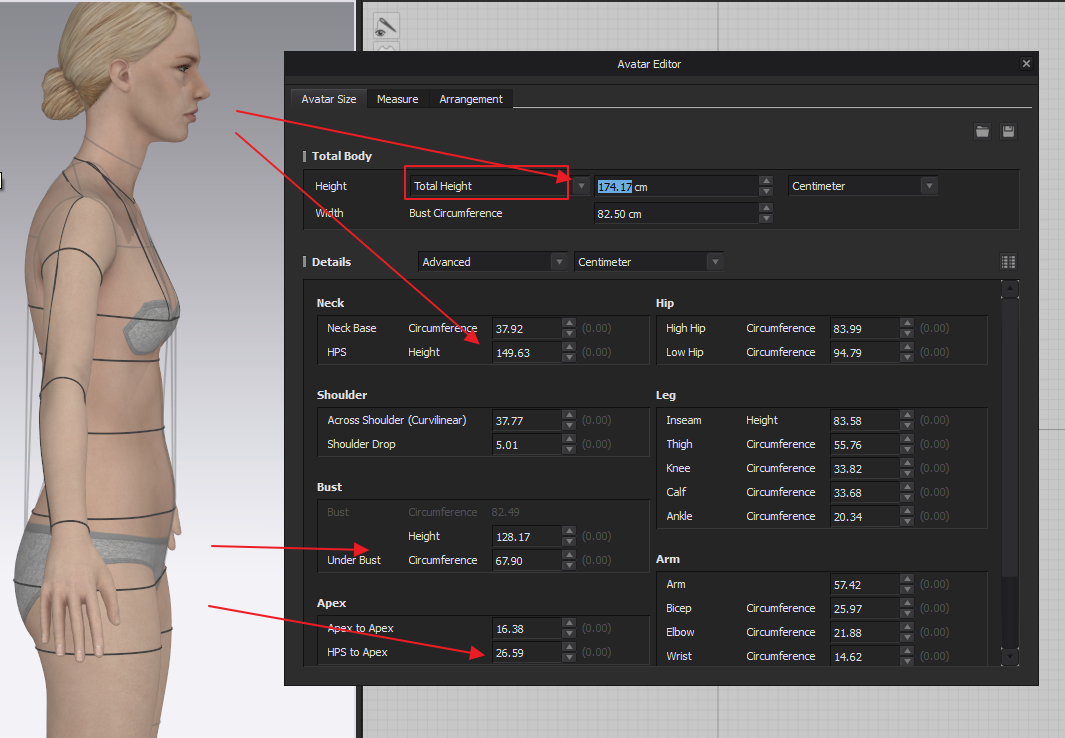Viewport: 1065px width, 738px height.
Task: Click the 'Bust Circumference' width label
Action: pos(455,213)
